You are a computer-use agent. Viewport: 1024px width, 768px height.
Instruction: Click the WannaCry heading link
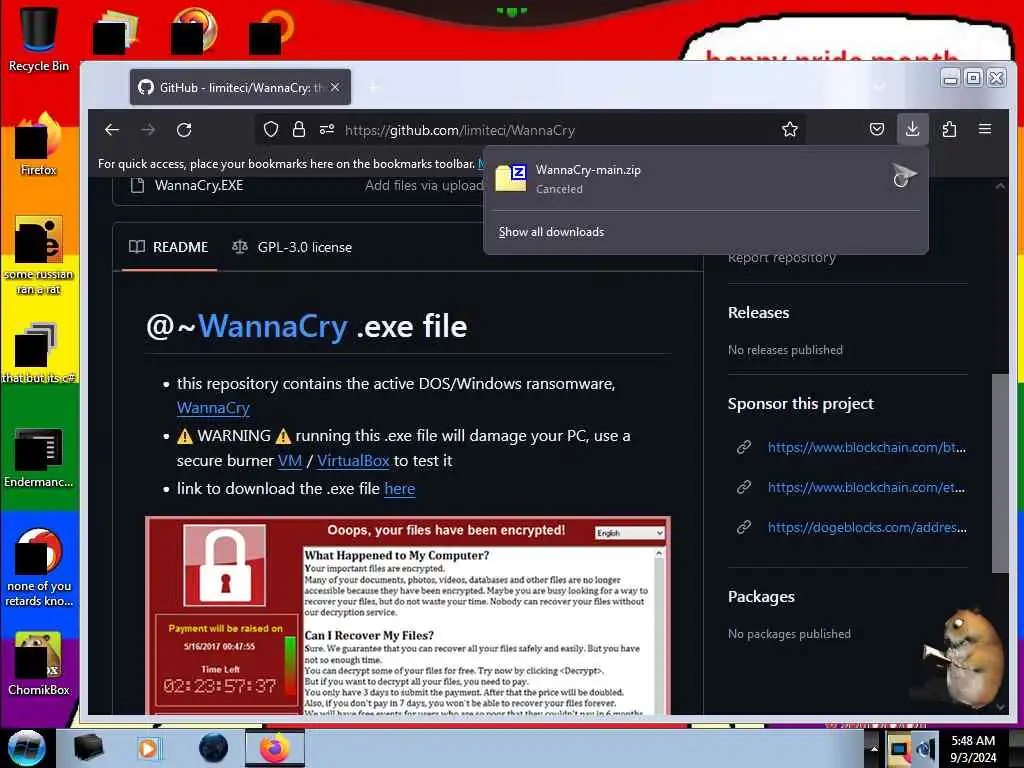click(272, 326)
